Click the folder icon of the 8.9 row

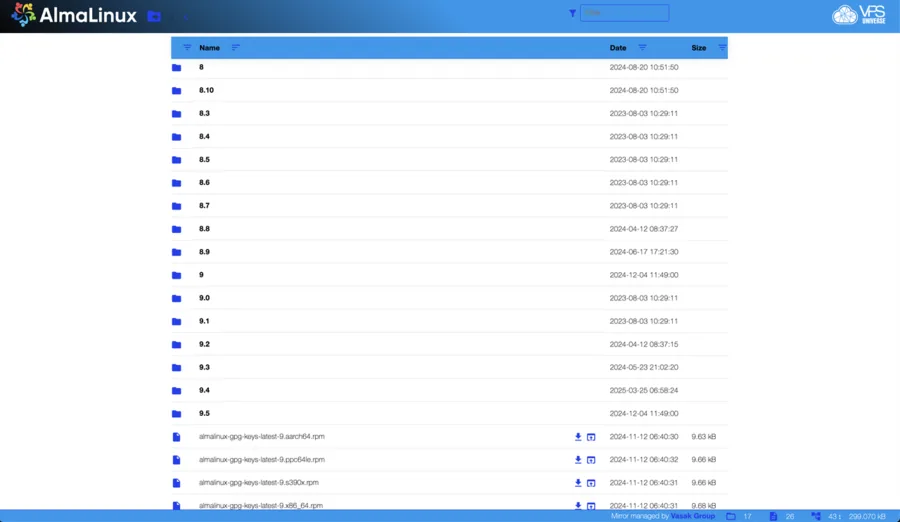pos(177,252)
